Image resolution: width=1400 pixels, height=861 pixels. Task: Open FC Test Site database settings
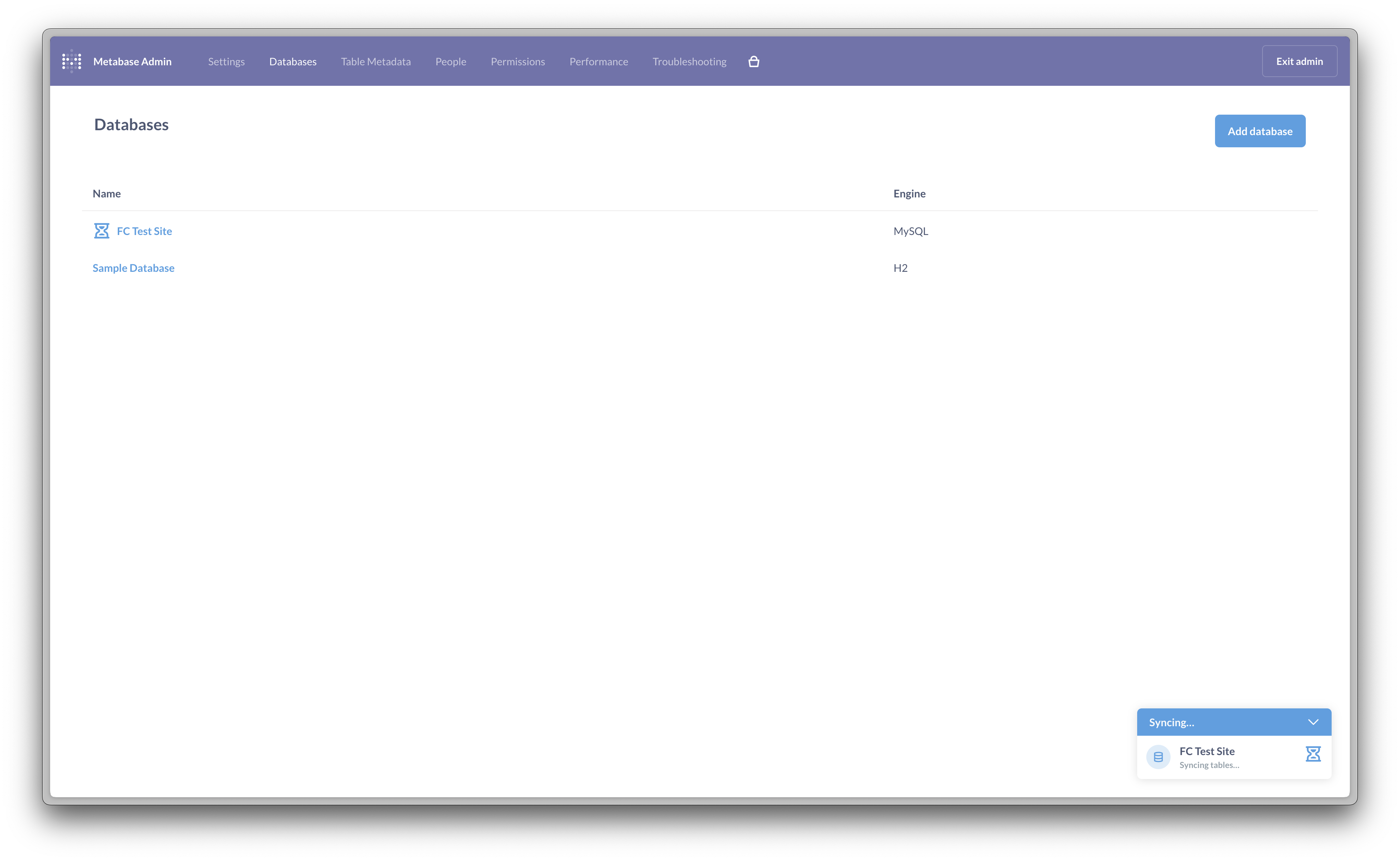click(x=144, y=231)
